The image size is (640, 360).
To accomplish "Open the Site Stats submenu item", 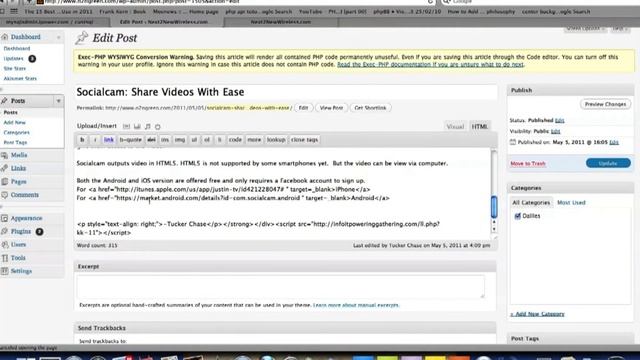I will 15,69.
